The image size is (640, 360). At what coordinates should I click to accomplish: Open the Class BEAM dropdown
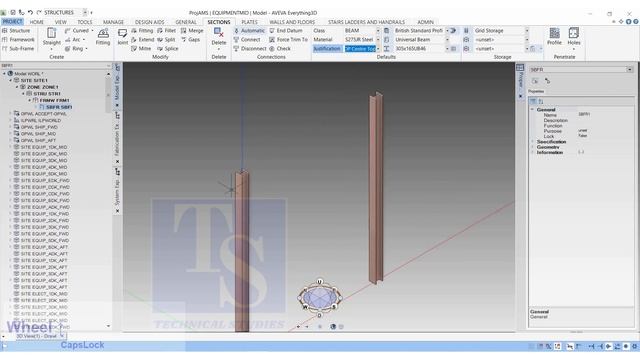point(378,31)
